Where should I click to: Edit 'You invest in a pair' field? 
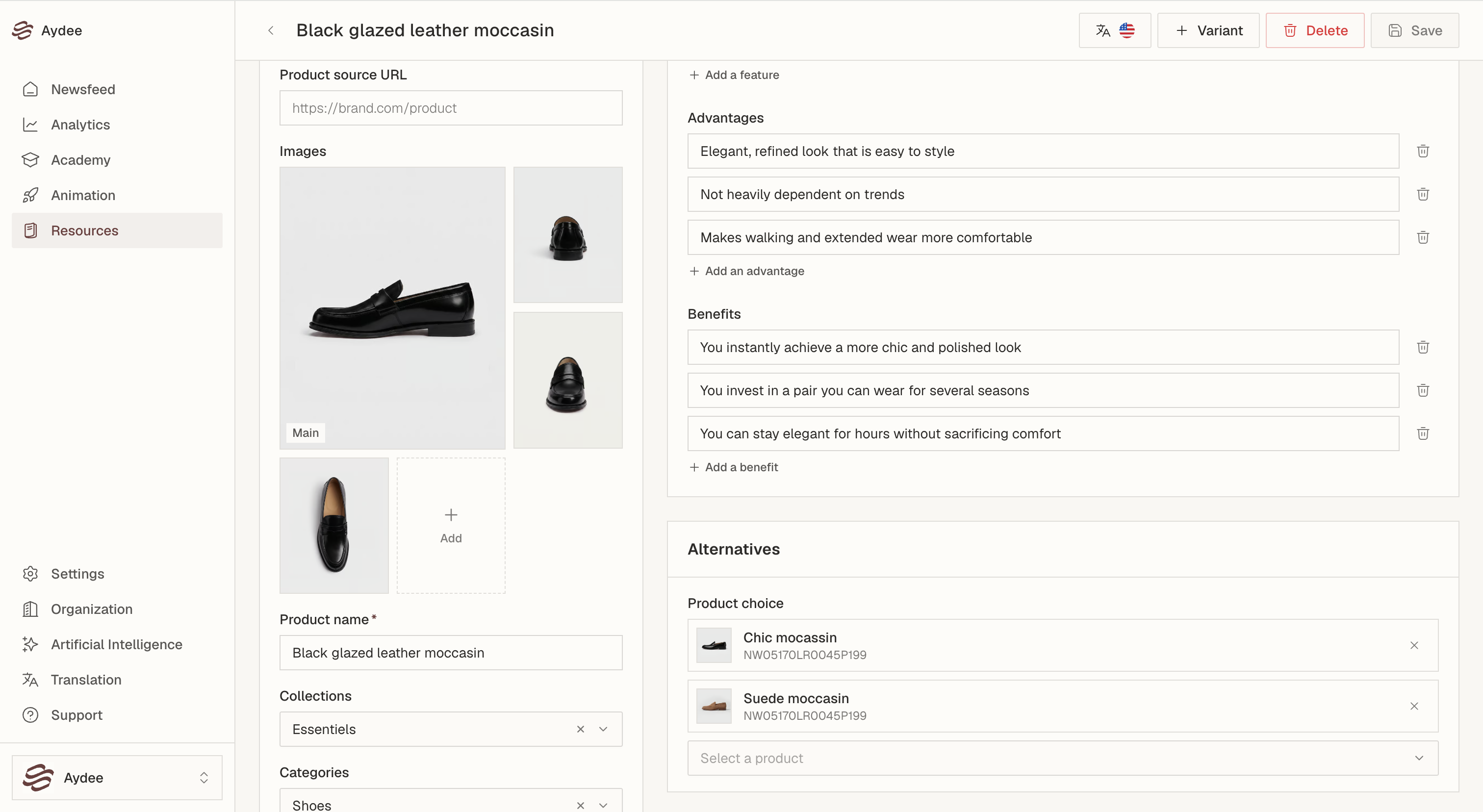(1043, 390)
